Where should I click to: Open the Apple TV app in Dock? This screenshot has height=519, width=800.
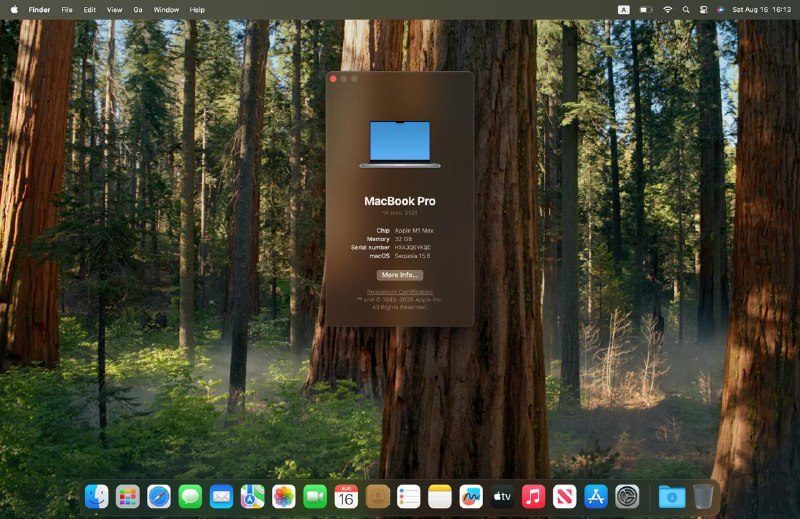coord(502,496)
